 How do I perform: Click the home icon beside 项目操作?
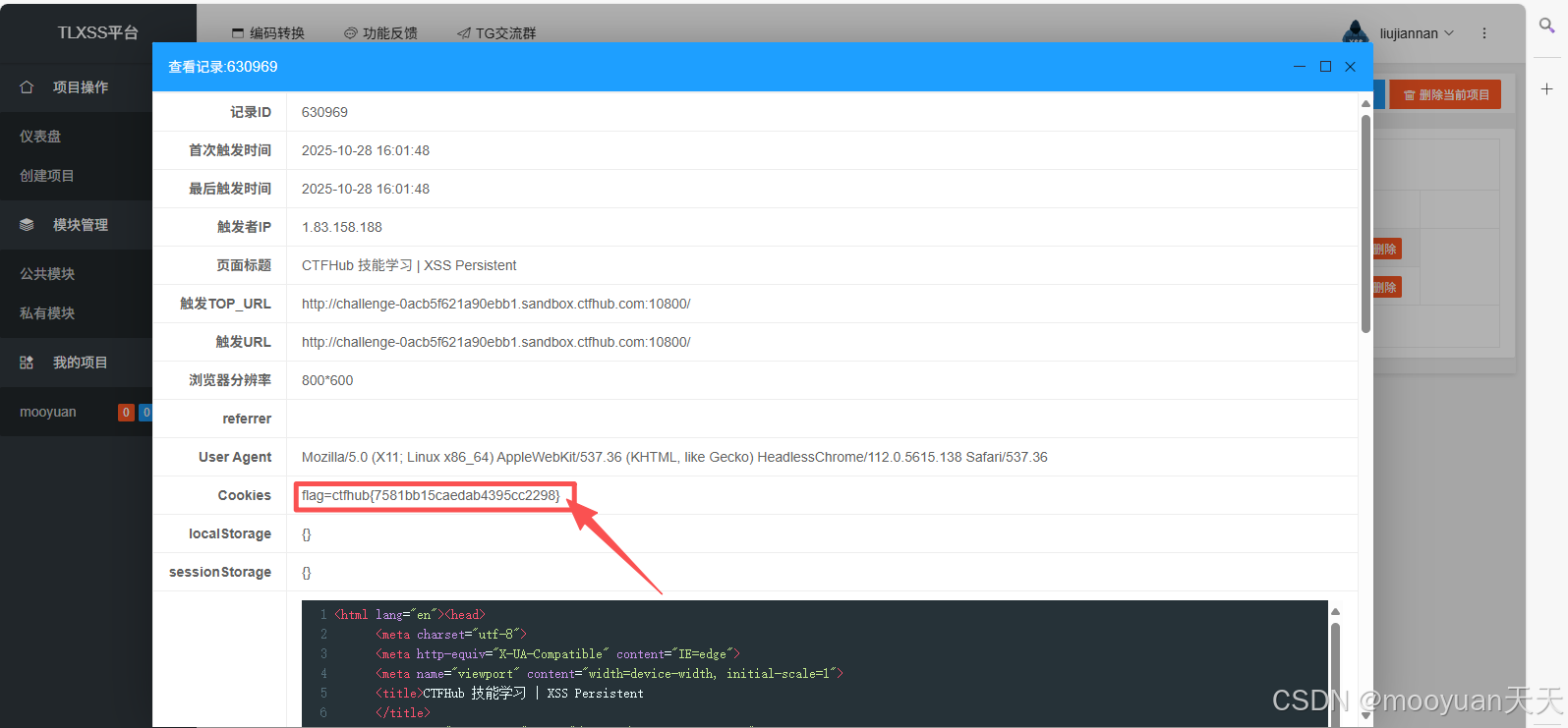pos(27,87)
